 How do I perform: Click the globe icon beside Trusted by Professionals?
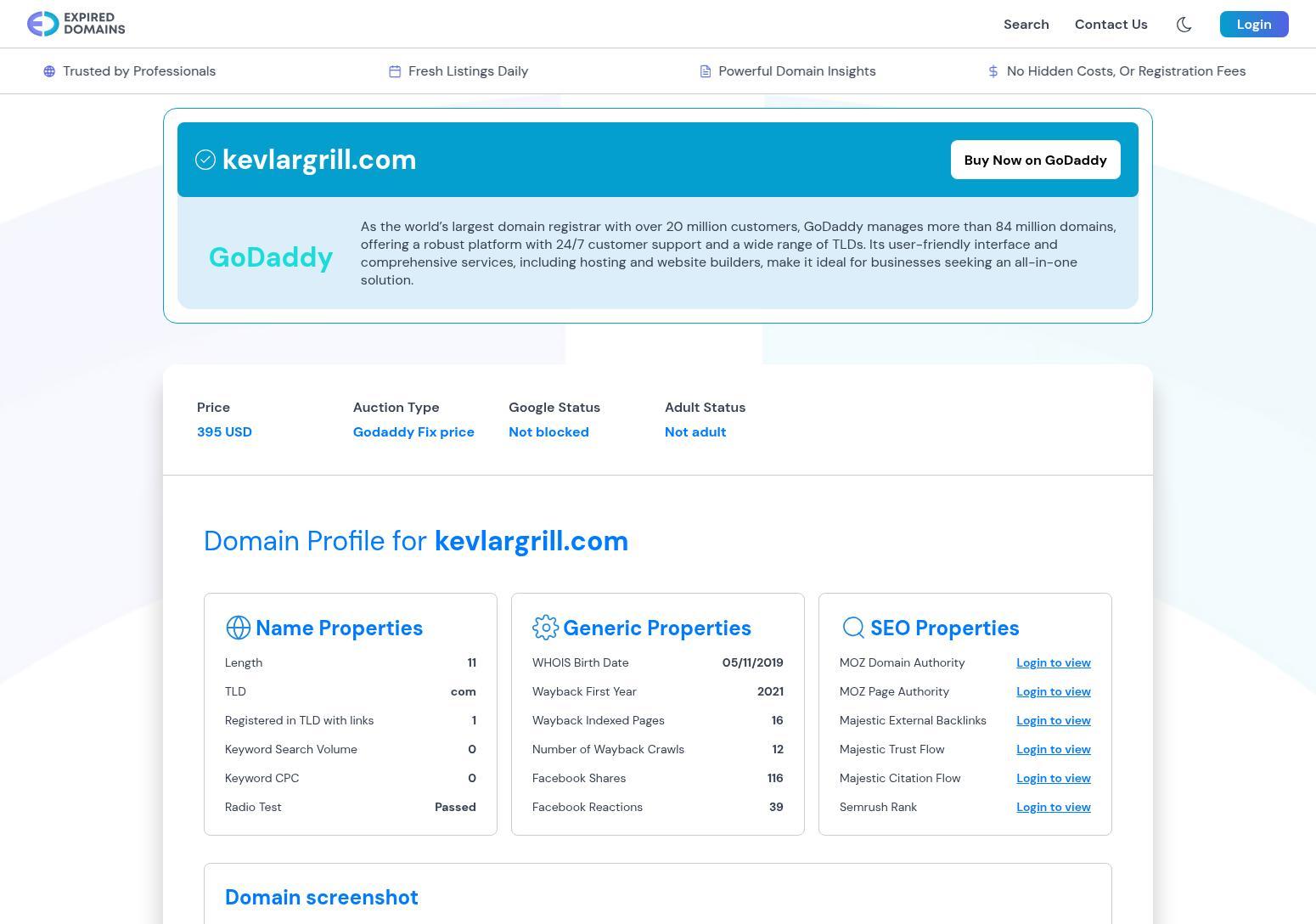[x=49, y=71]
